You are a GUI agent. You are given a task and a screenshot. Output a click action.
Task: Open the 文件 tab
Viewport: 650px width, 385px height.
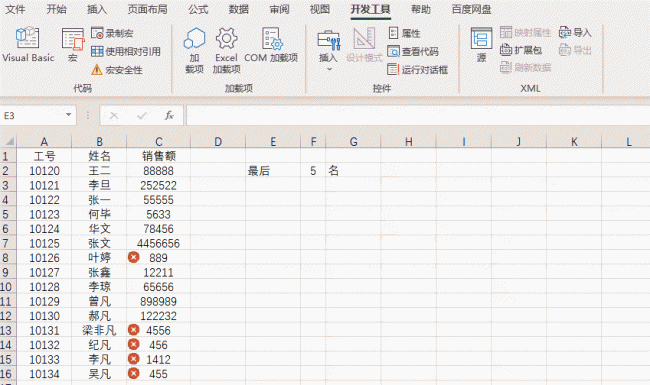pos(15,9)
